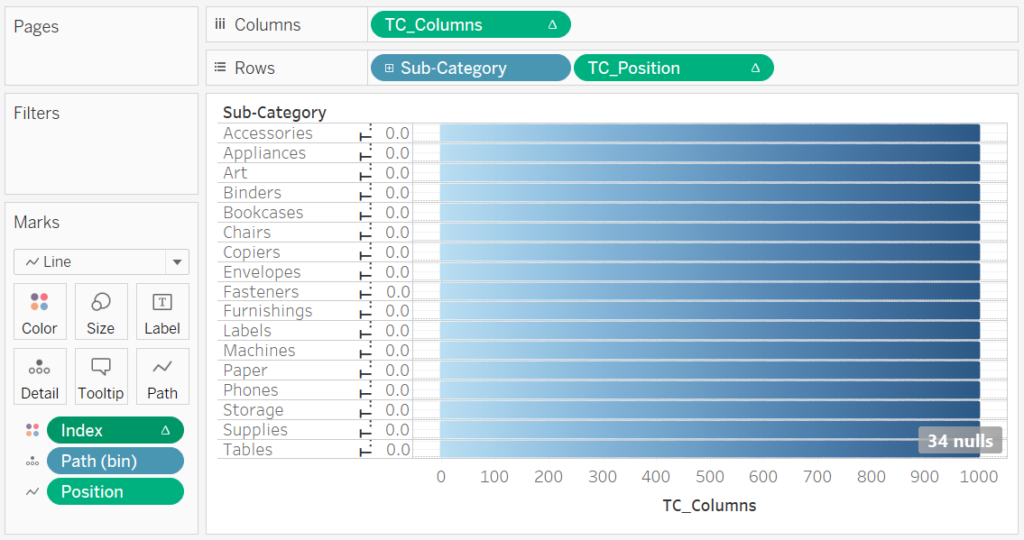Open the Size card in Marks

tap(101, 311)
